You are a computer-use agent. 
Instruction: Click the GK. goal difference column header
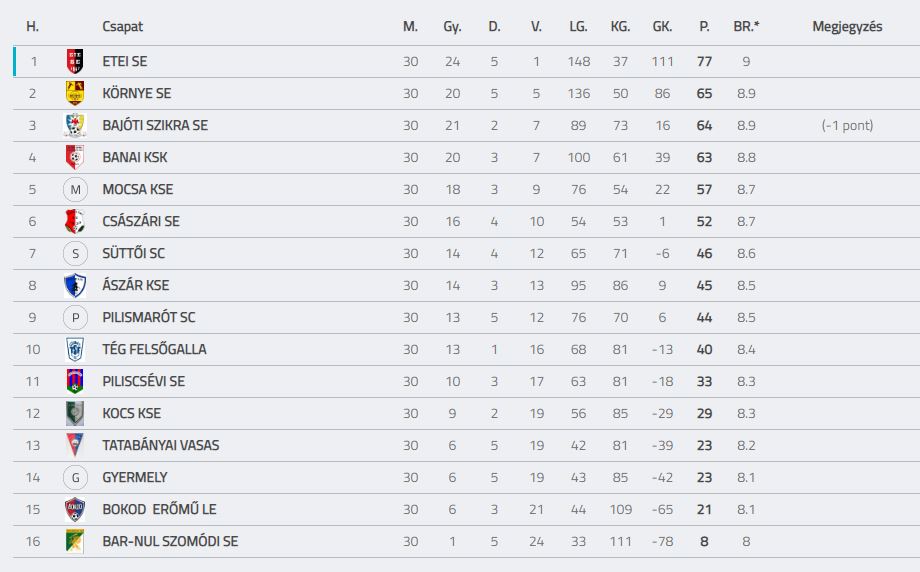[x=662, y=26]
